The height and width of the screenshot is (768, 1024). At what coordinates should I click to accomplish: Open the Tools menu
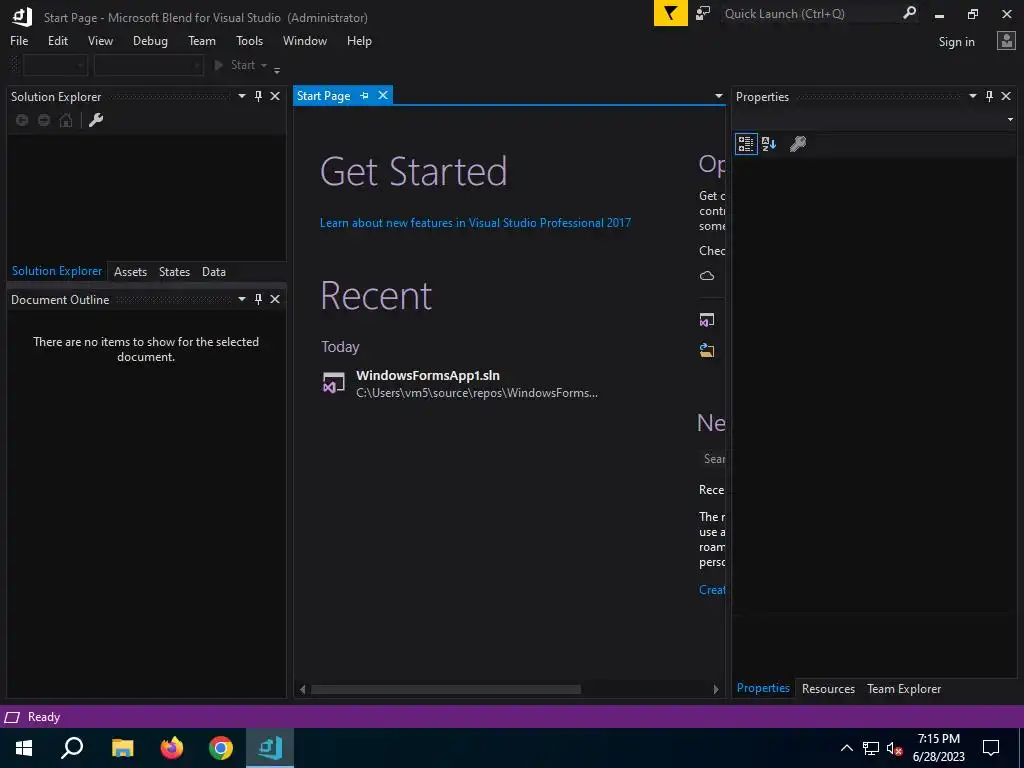point(249,40)
